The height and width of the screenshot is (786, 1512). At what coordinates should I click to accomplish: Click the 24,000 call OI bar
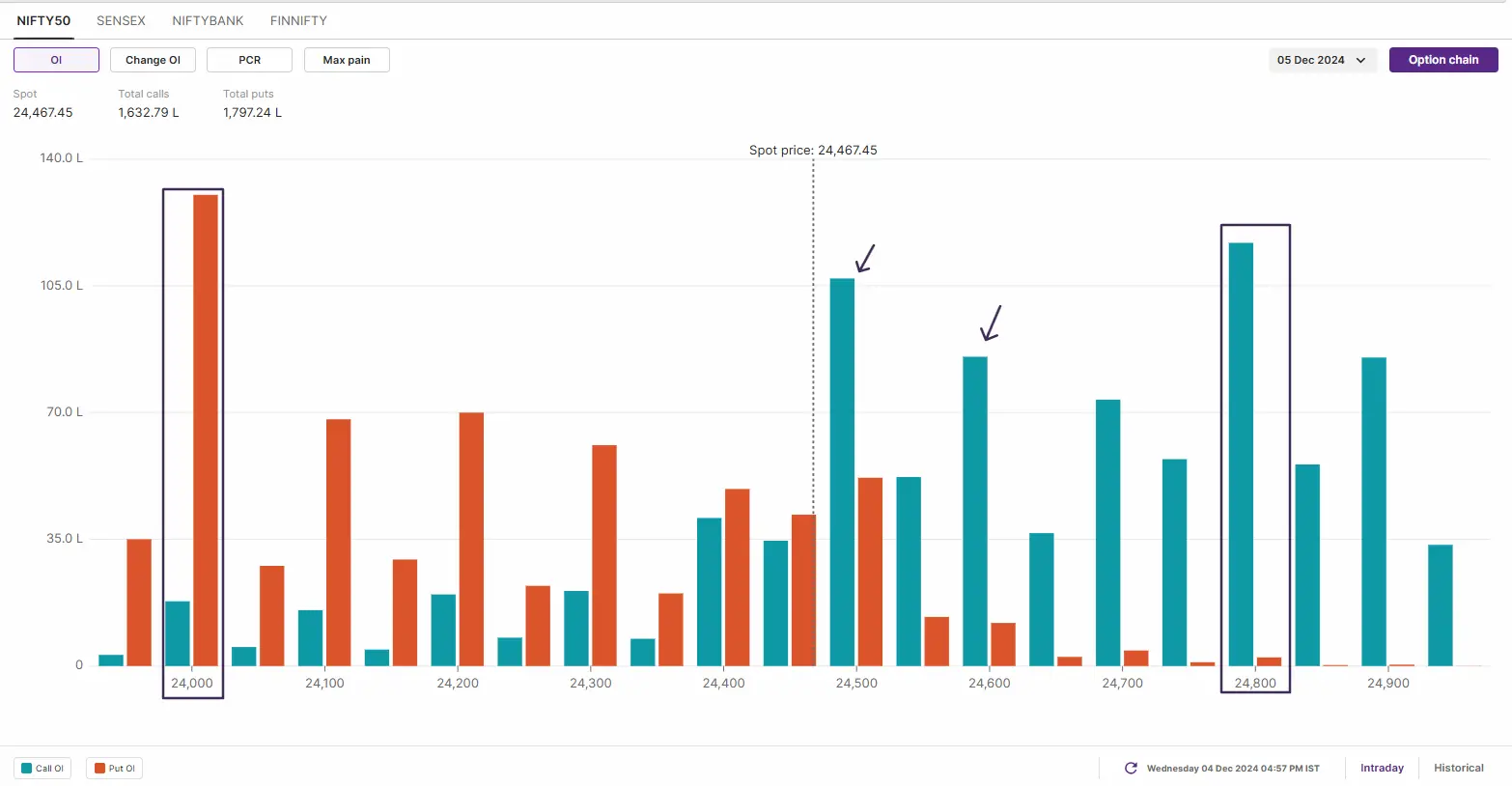(x=178, y=633)
